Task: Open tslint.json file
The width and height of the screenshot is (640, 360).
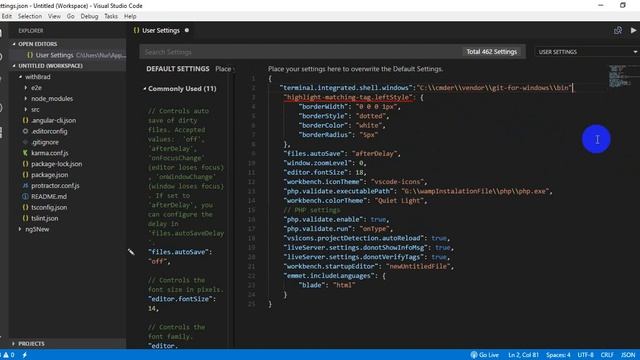Action: click(x=44, y=218)
